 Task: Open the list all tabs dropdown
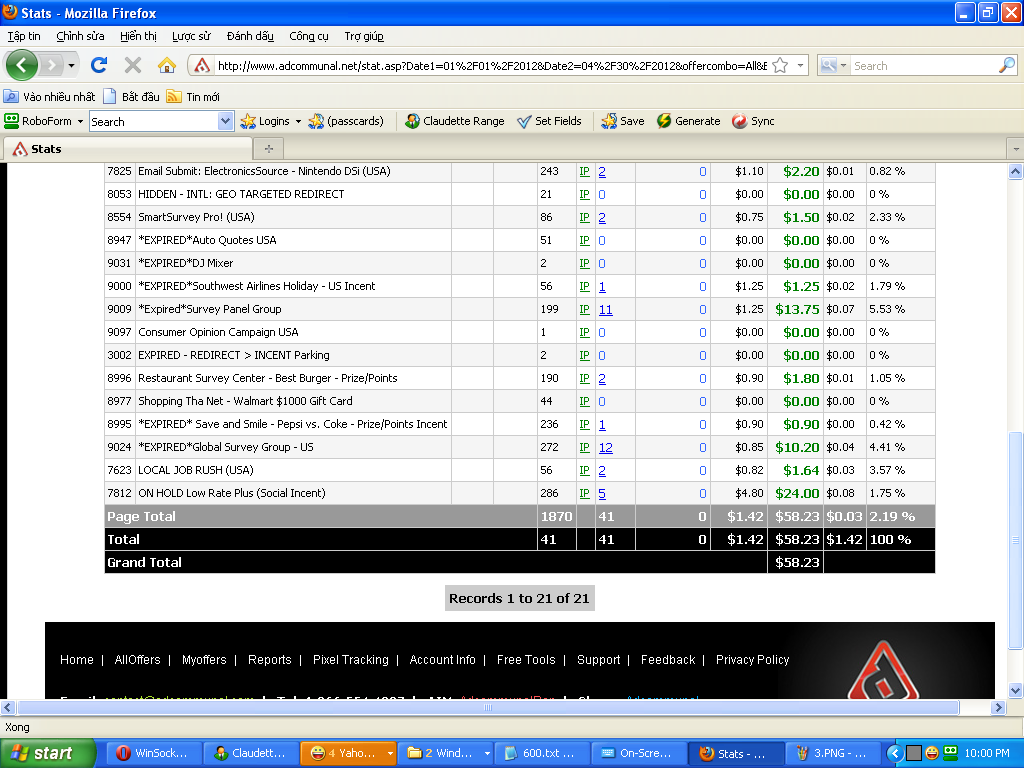(x=1016, y=149)
